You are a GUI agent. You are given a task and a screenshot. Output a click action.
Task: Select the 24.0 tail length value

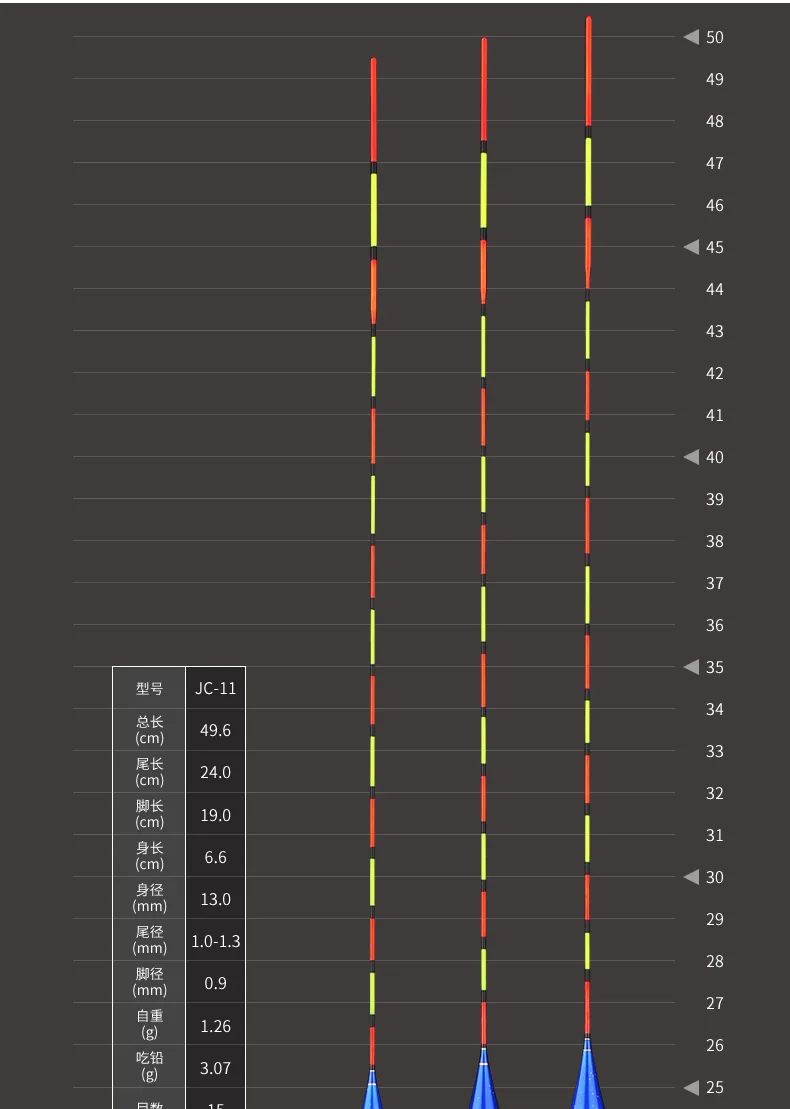point(215,772)
